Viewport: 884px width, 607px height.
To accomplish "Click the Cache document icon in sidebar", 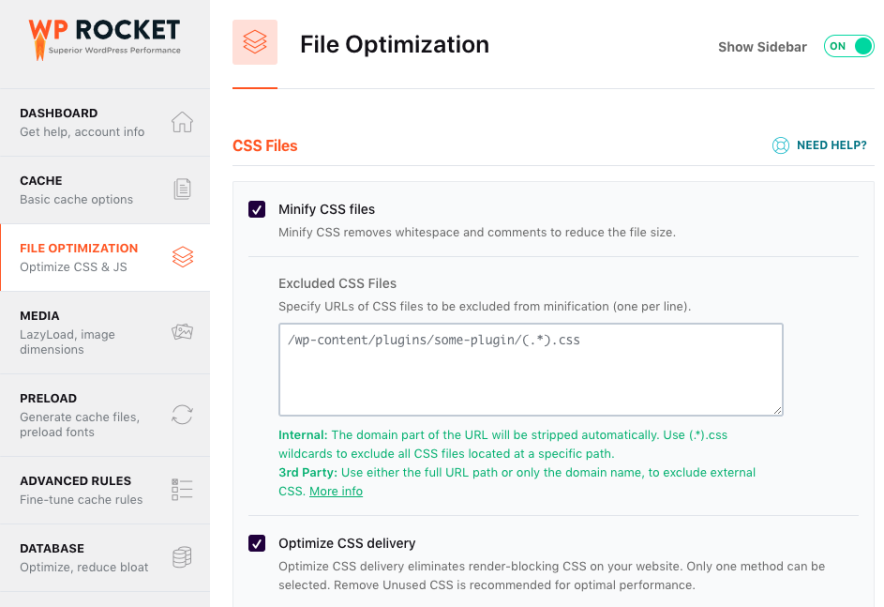I will tap(181, 188).
